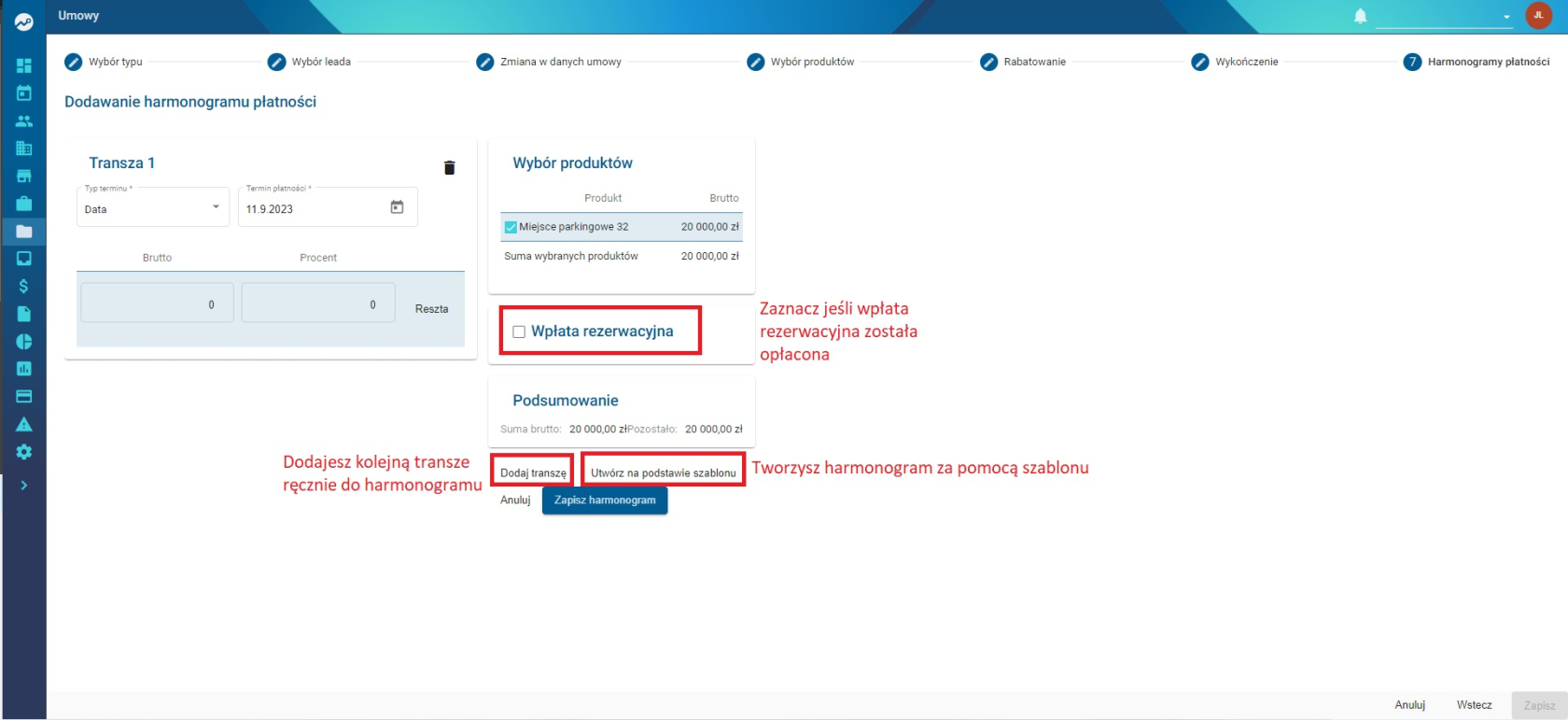Open the dollar sign finance icon
The image size is (1568, 720).
[24, 286]
